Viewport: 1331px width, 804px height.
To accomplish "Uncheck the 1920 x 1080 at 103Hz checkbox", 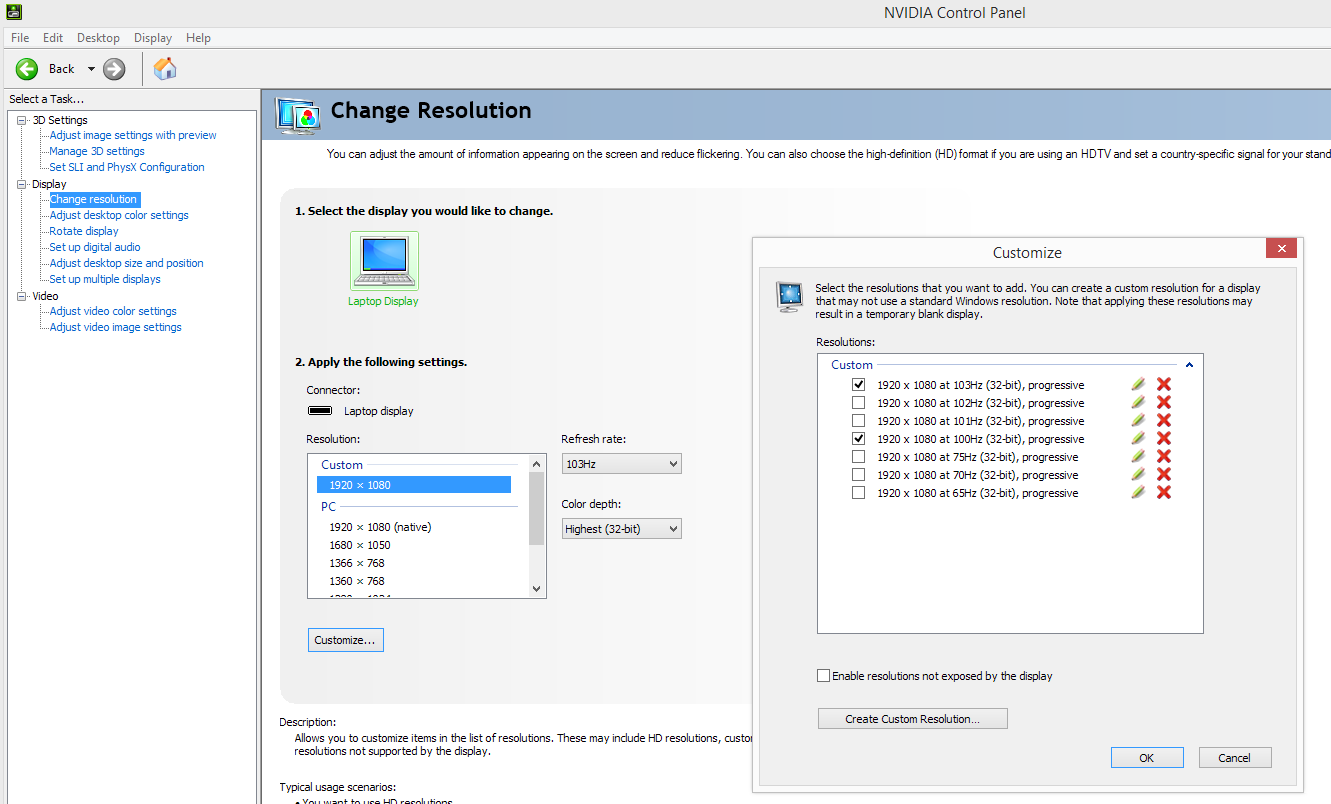I will (x=858, y=385).
